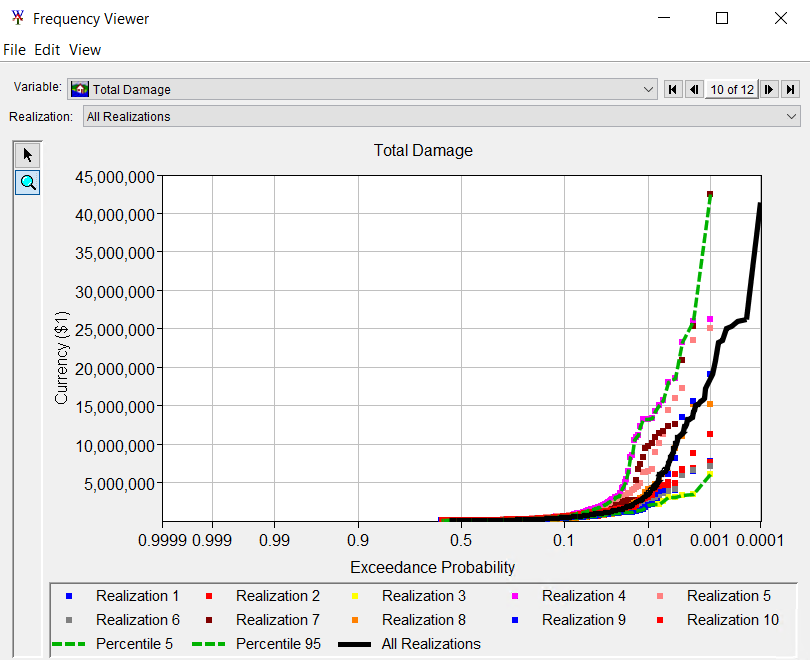
Task: Open the Edit menu
Action: [47, 50]
